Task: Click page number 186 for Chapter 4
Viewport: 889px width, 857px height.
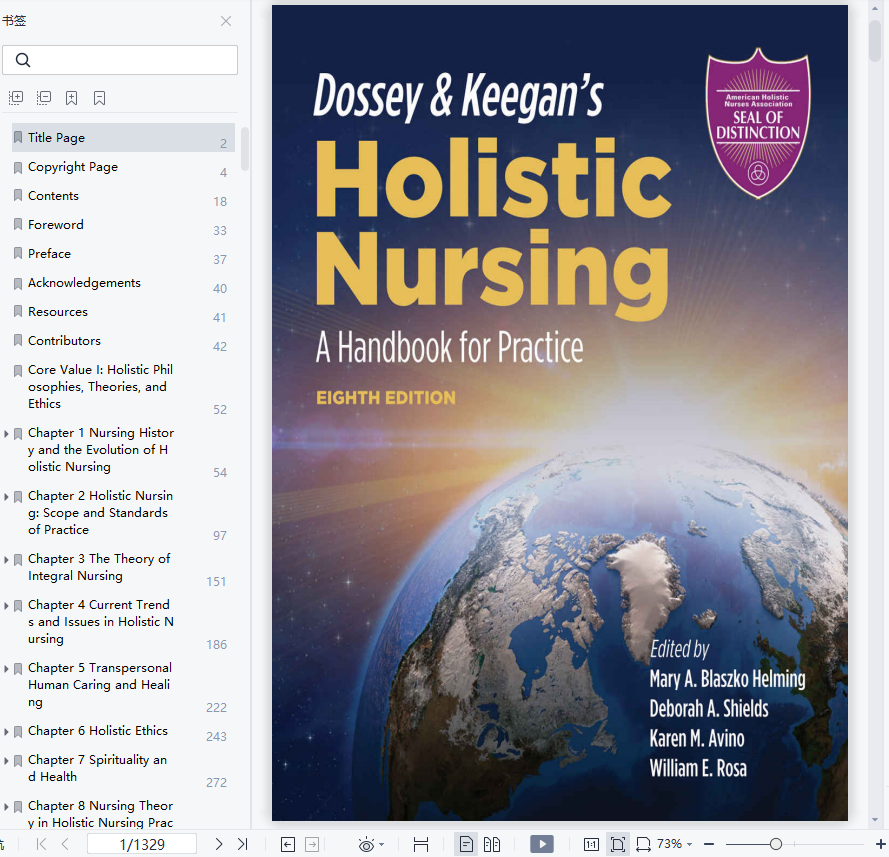Action: coord(217,645)
